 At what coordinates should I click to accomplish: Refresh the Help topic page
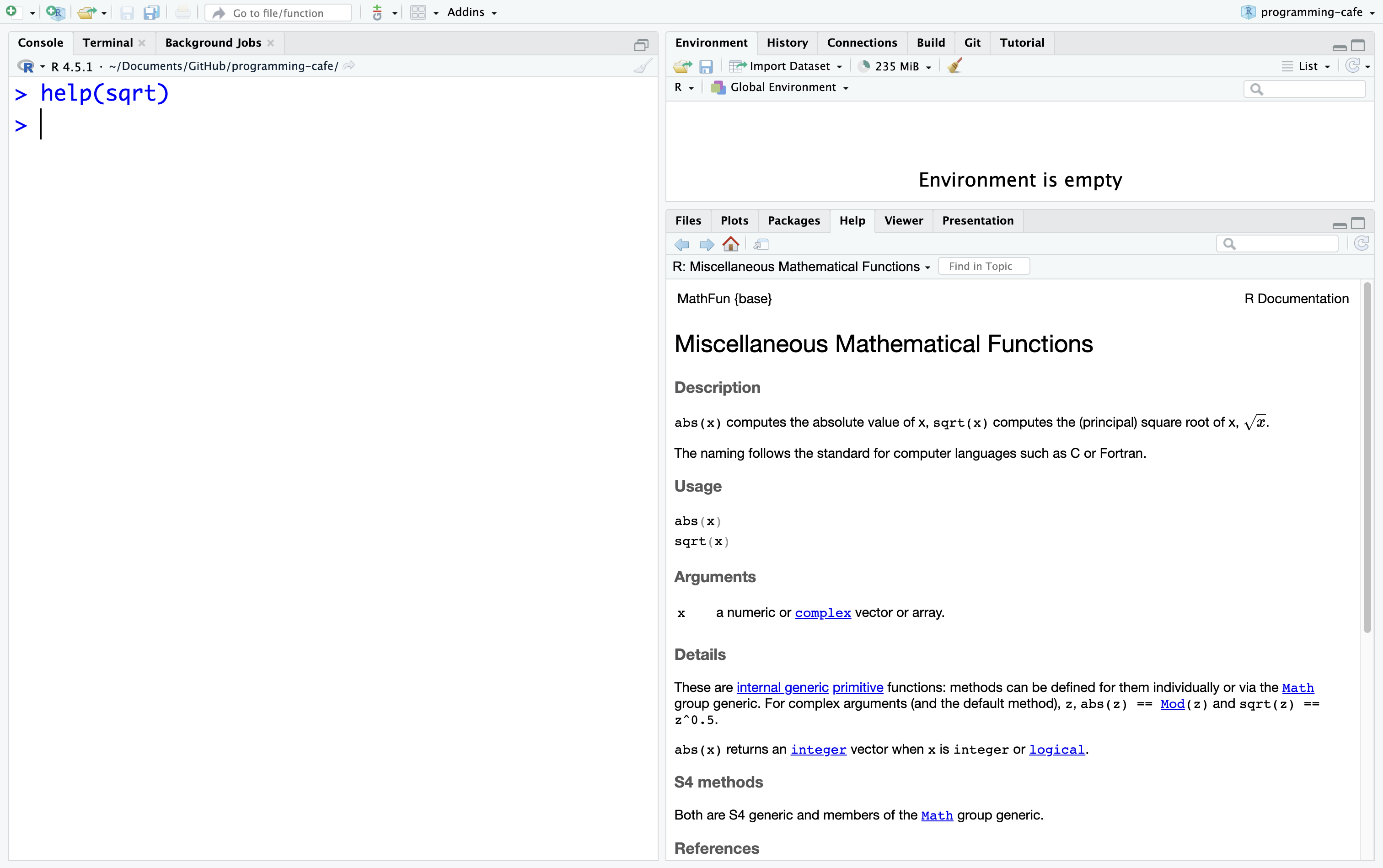(1361, 244)
